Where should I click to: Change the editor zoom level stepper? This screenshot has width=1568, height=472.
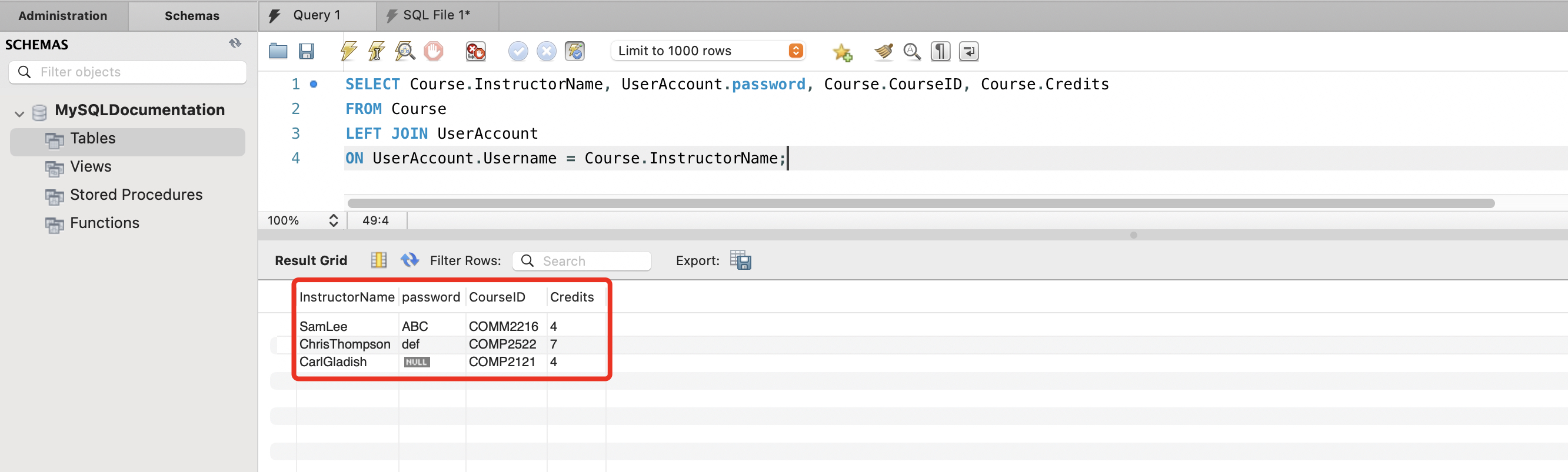coord(333,220)
